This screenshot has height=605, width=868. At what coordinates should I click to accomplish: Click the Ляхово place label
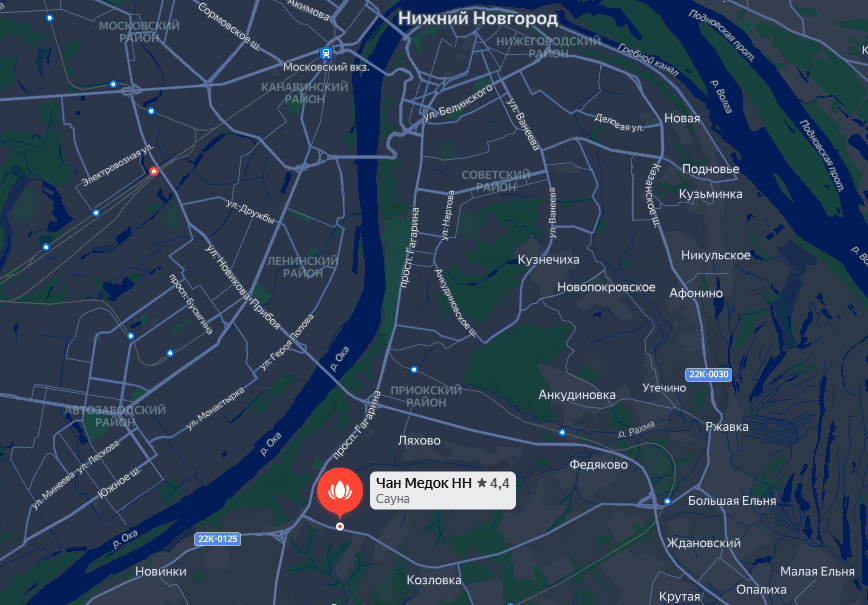tap(419, 441)
